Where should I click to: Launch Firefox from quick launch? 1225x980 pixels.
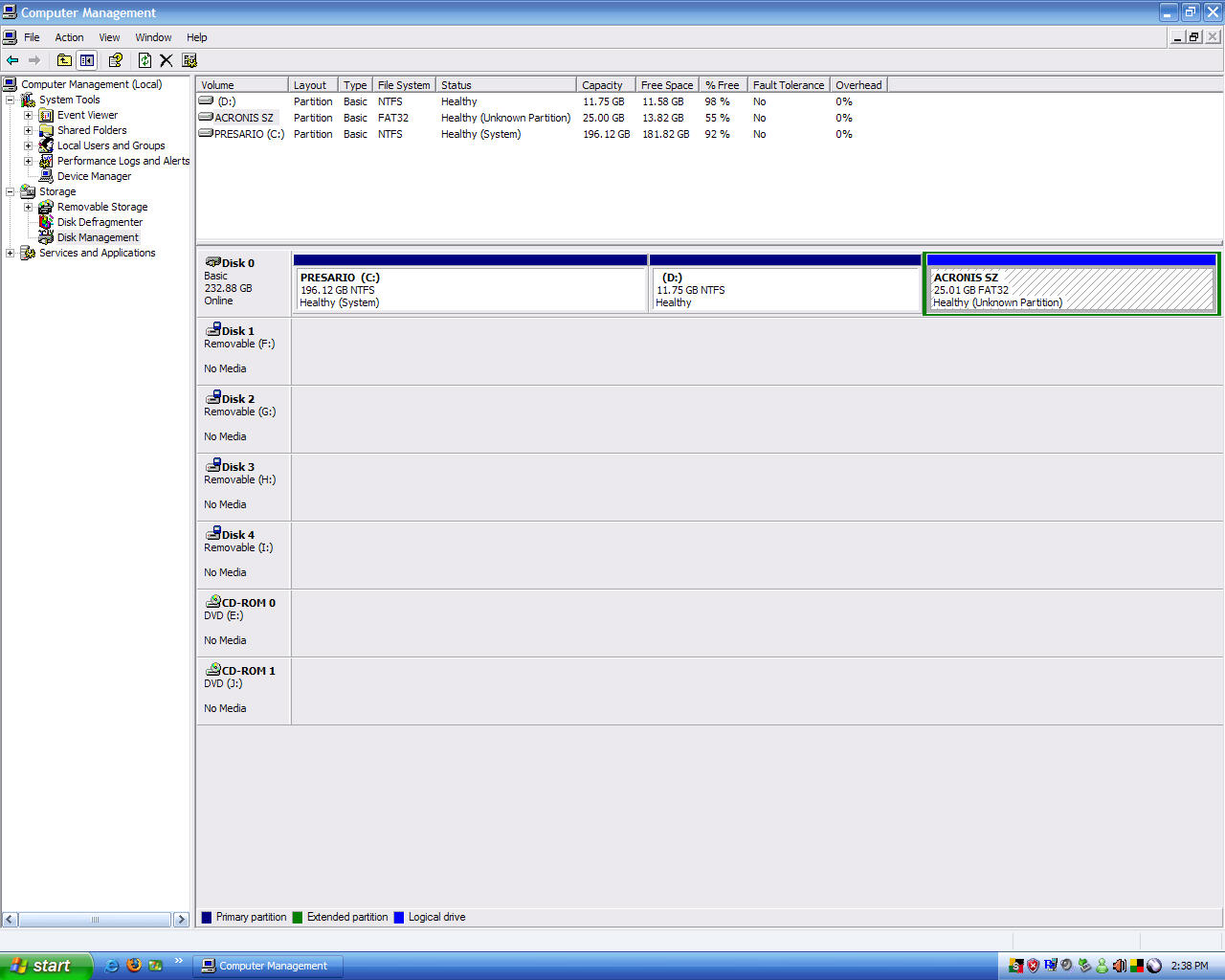[x=133, y=966]
